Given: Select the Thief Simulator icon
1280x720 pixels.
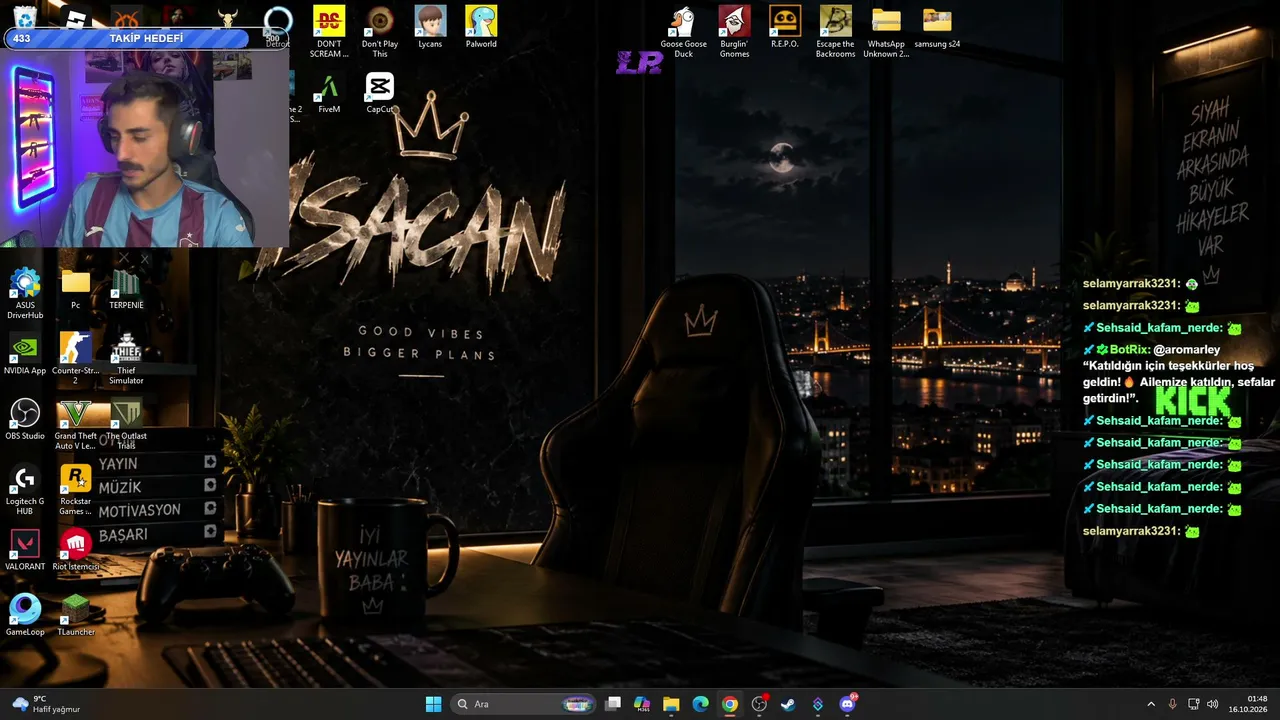Looking at the screenshot, I should [x=126, y=358].
